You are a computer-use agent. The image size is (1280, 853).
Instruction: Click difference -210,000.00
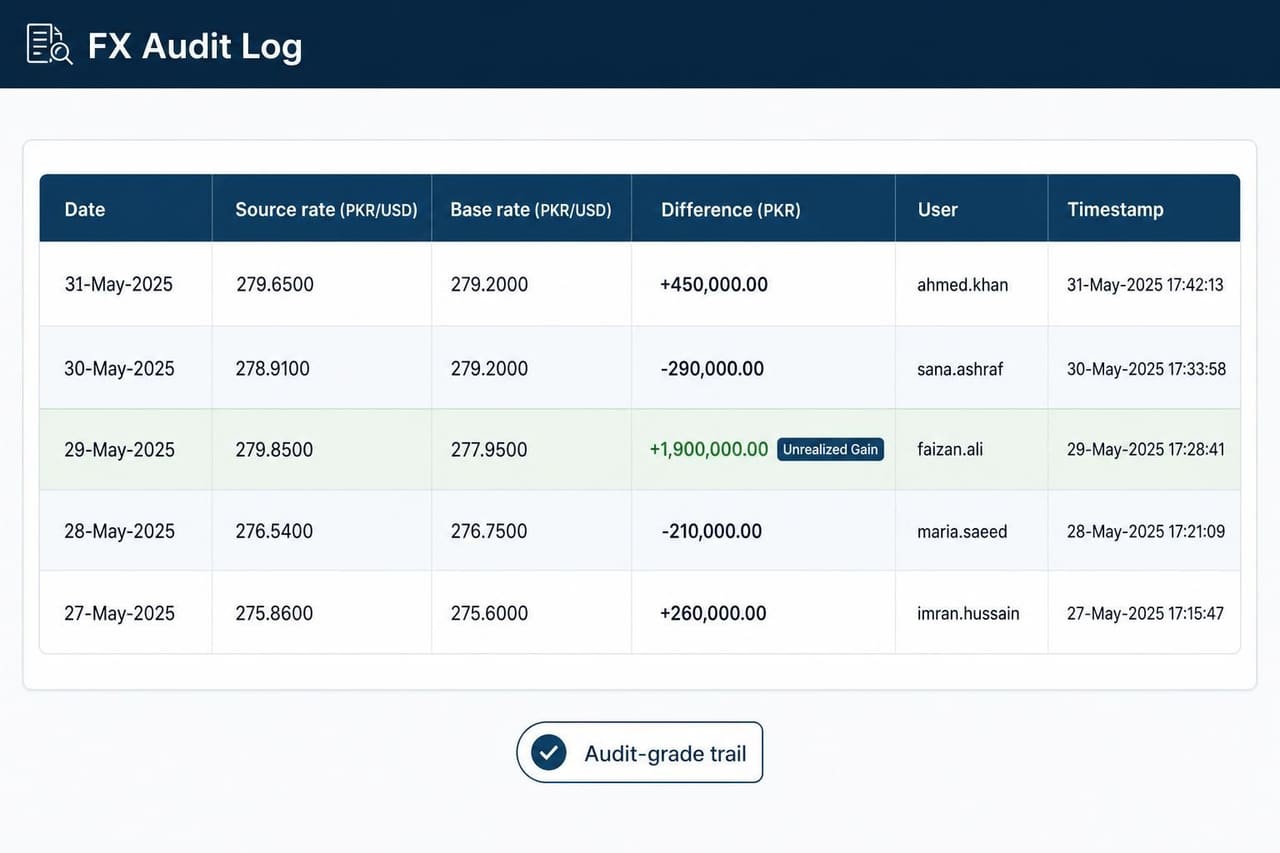click(x=711, y=531)
